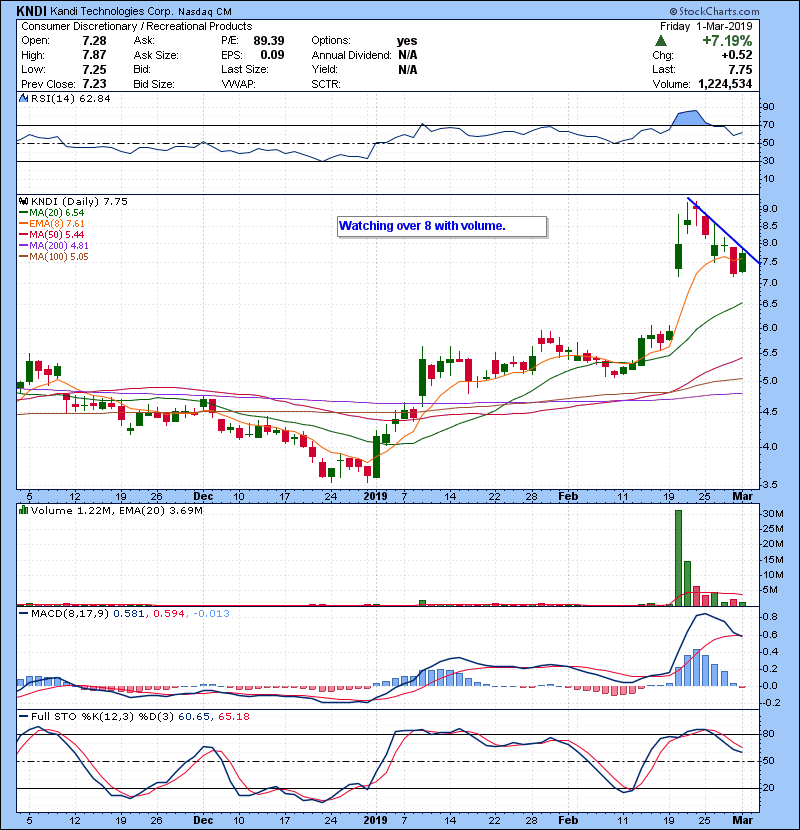Click the RSI(14) legend marker icon
The width and height of the screenshot is (800, 830).
(x=21, y=99)
